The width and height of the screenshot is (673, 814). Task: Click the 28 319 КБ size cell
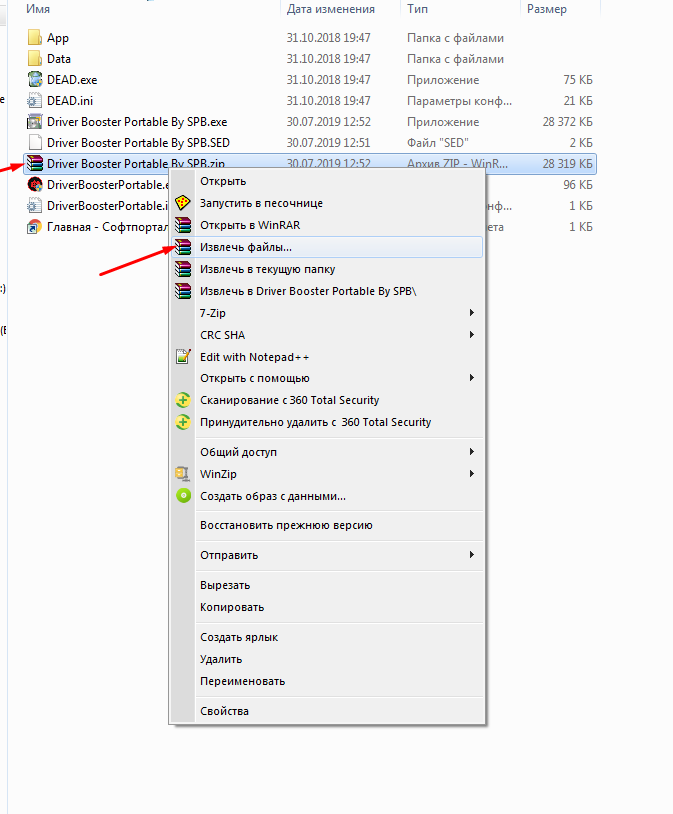pyautogui.click(x=567, y=164)
